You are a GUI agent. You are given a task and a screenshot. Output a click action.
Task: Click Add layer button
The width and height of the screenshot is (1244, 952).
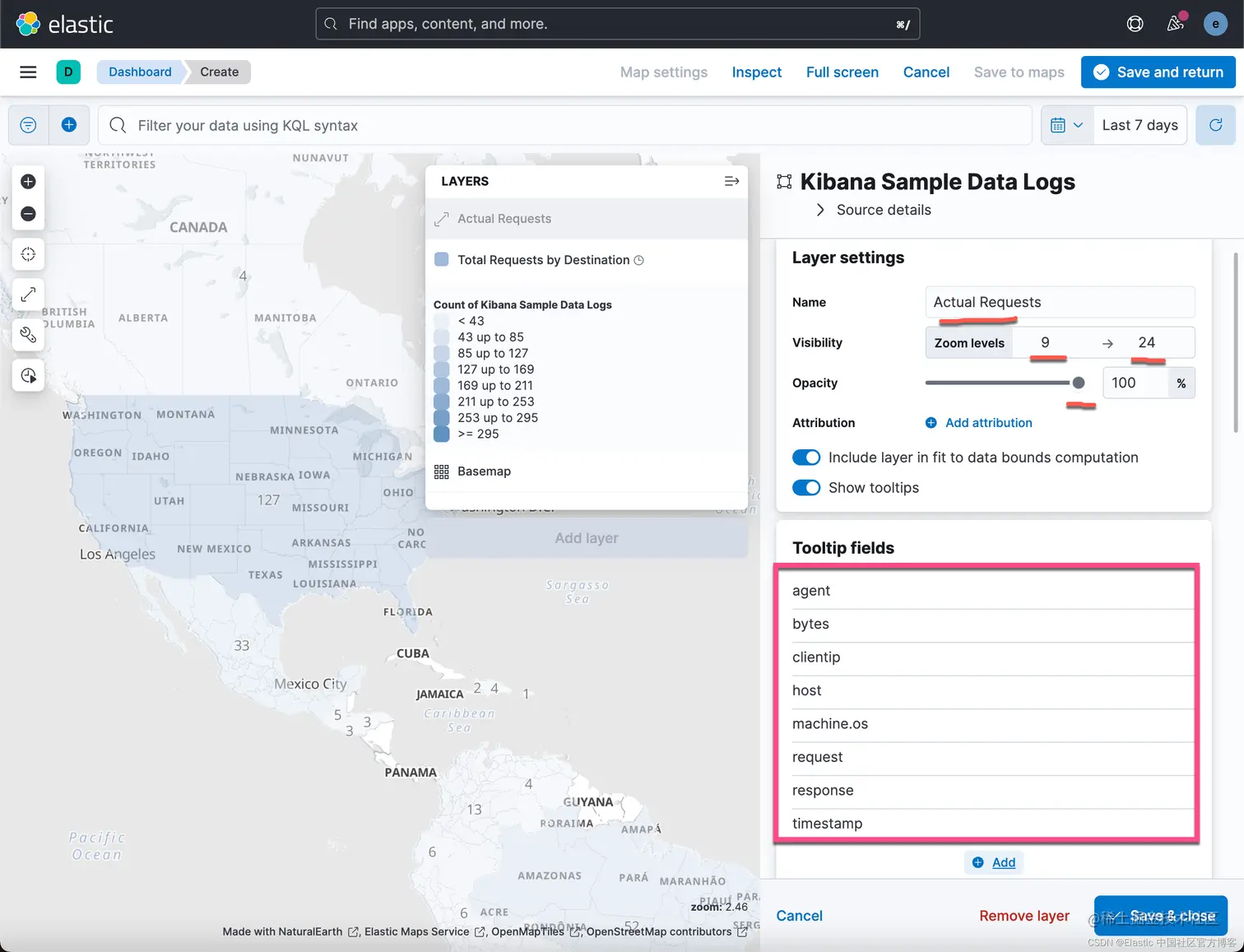pos(587,538)
